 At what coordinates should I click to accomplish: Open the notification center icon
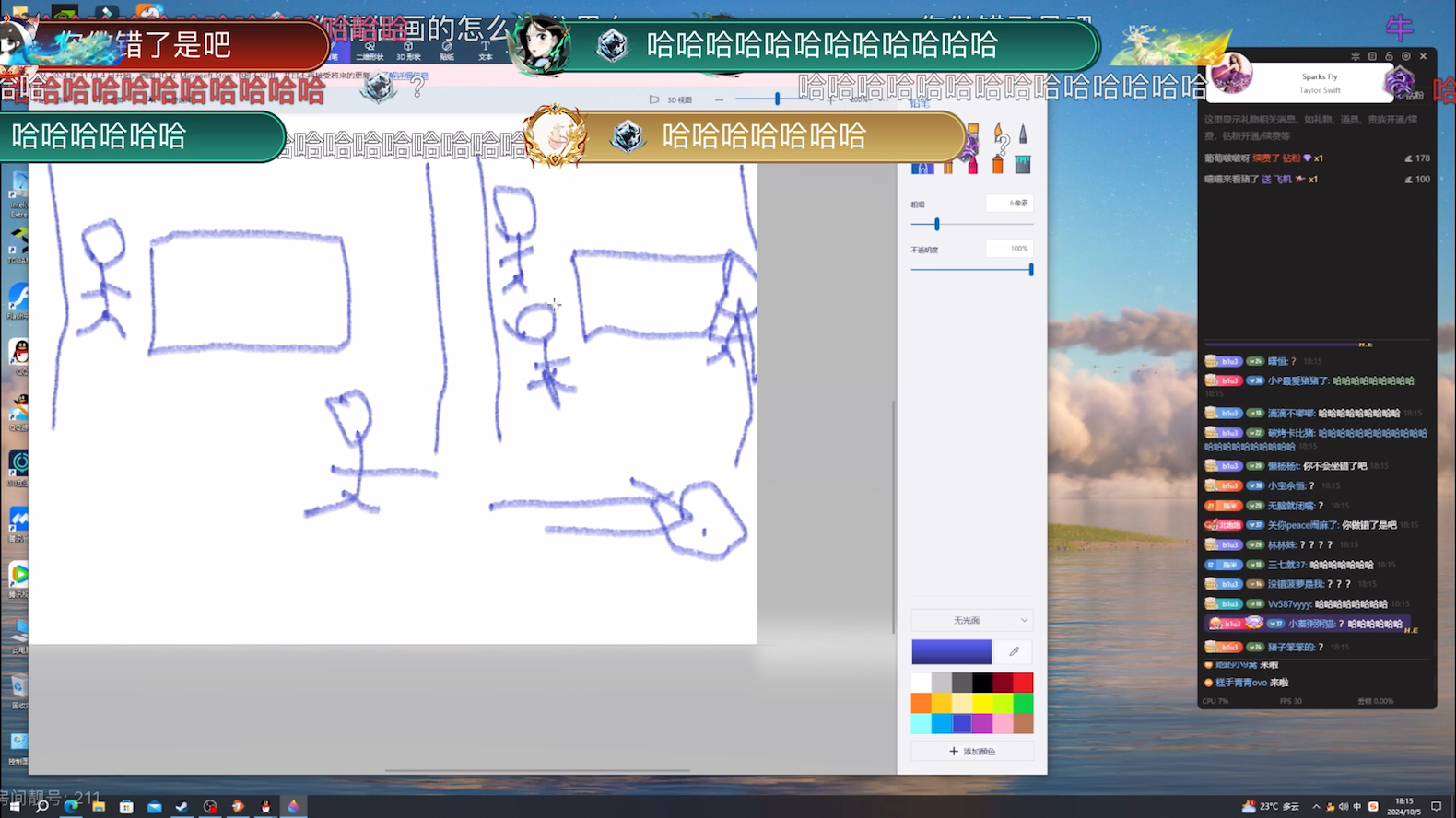tap(1437, 806)
